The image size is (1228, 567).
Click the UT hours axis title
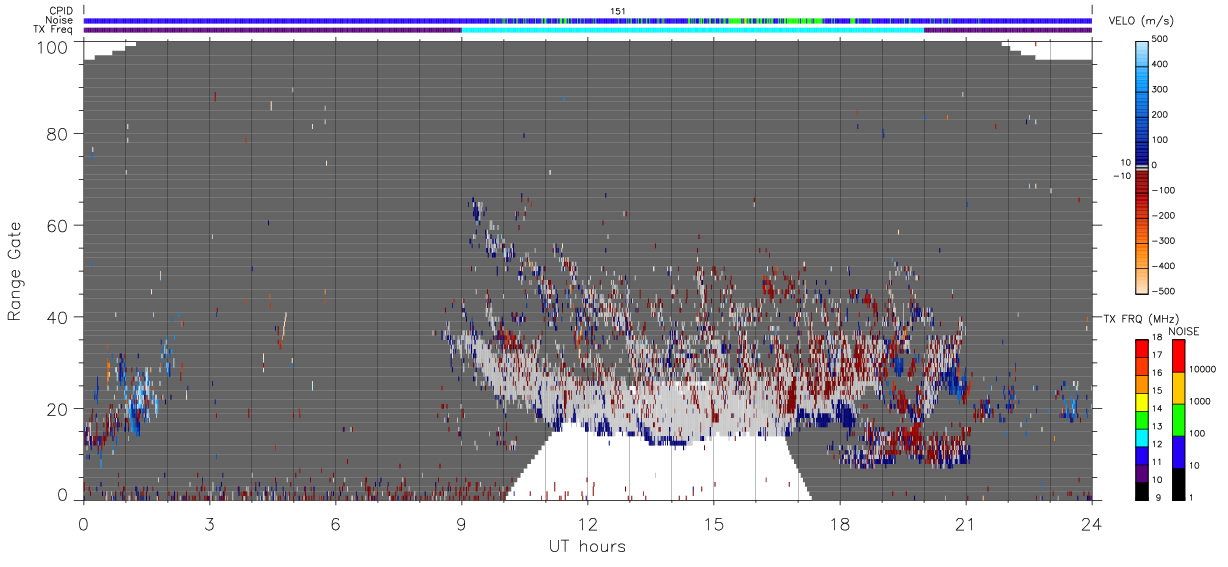[x=587, y=546]
